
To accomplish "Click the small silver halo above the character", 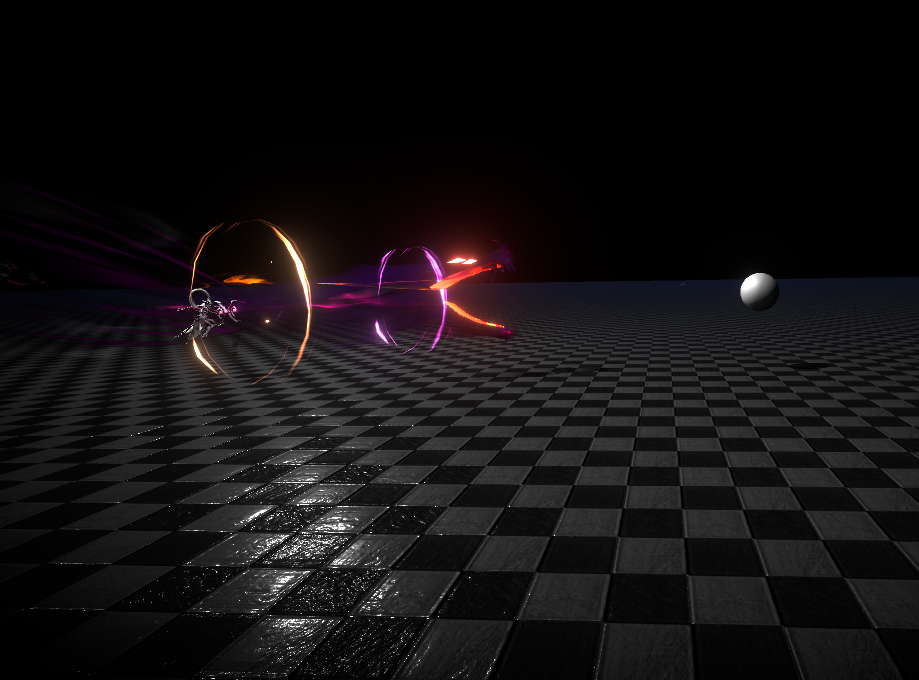I will pyautogui.click(x=200, y=296).
